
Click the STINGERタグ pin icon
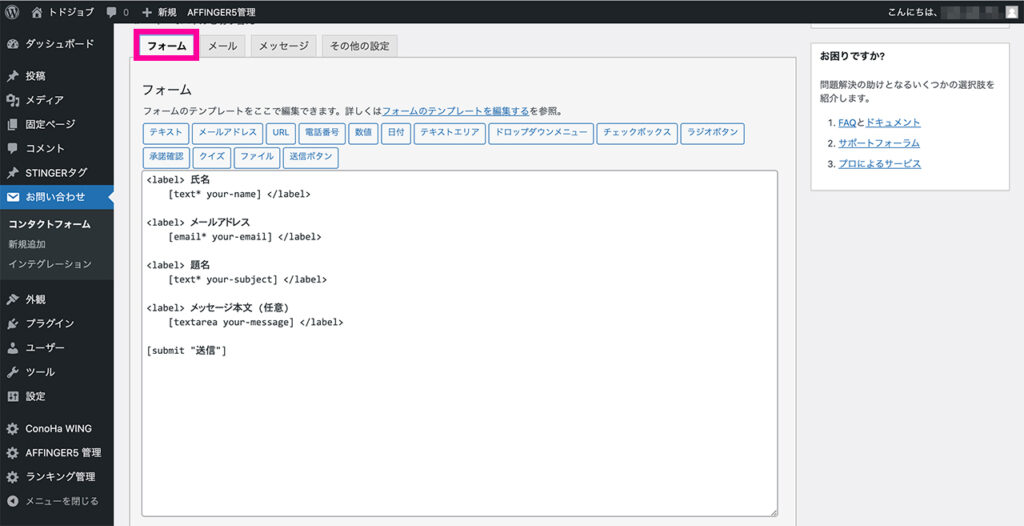12,173
